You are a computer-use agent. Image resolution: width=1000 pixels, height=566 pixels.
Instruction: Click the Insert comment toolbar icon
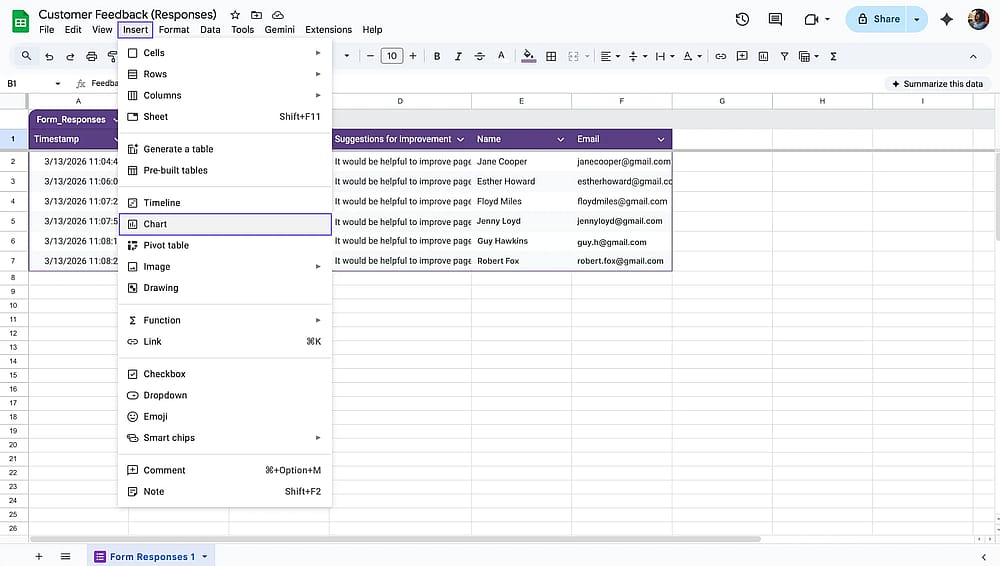coord(742,56)
